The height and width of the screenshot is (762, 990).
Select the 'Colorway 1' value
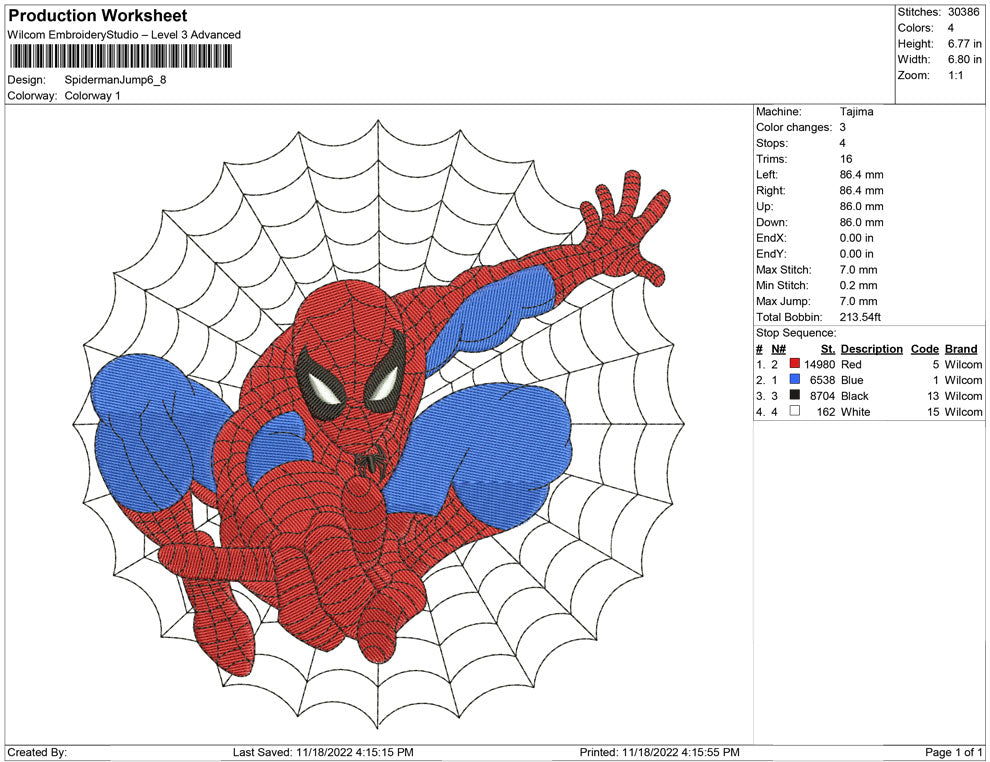click(92, 96)
